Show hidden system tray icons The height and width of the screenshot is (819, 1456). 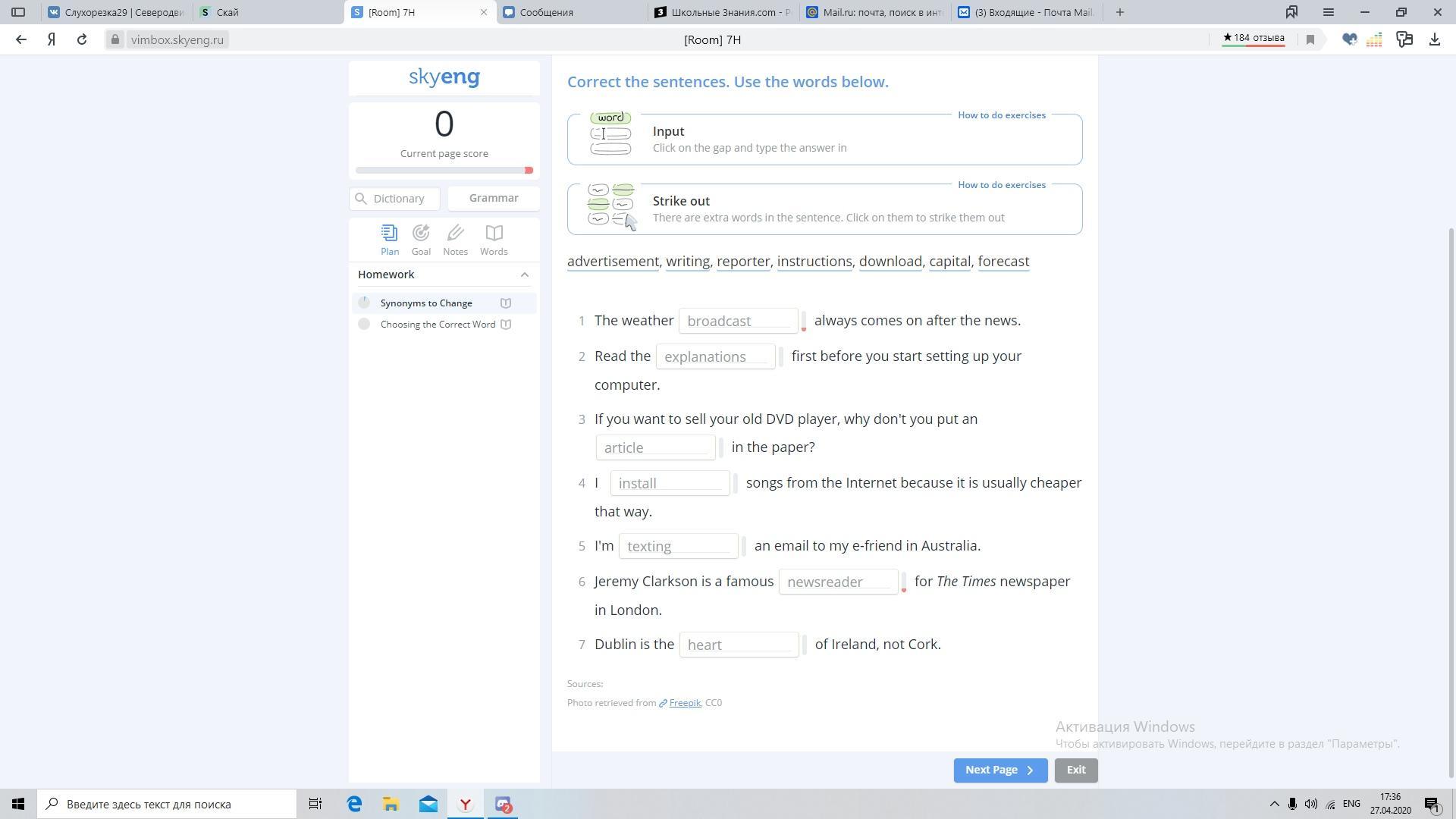coord(1274,804)
